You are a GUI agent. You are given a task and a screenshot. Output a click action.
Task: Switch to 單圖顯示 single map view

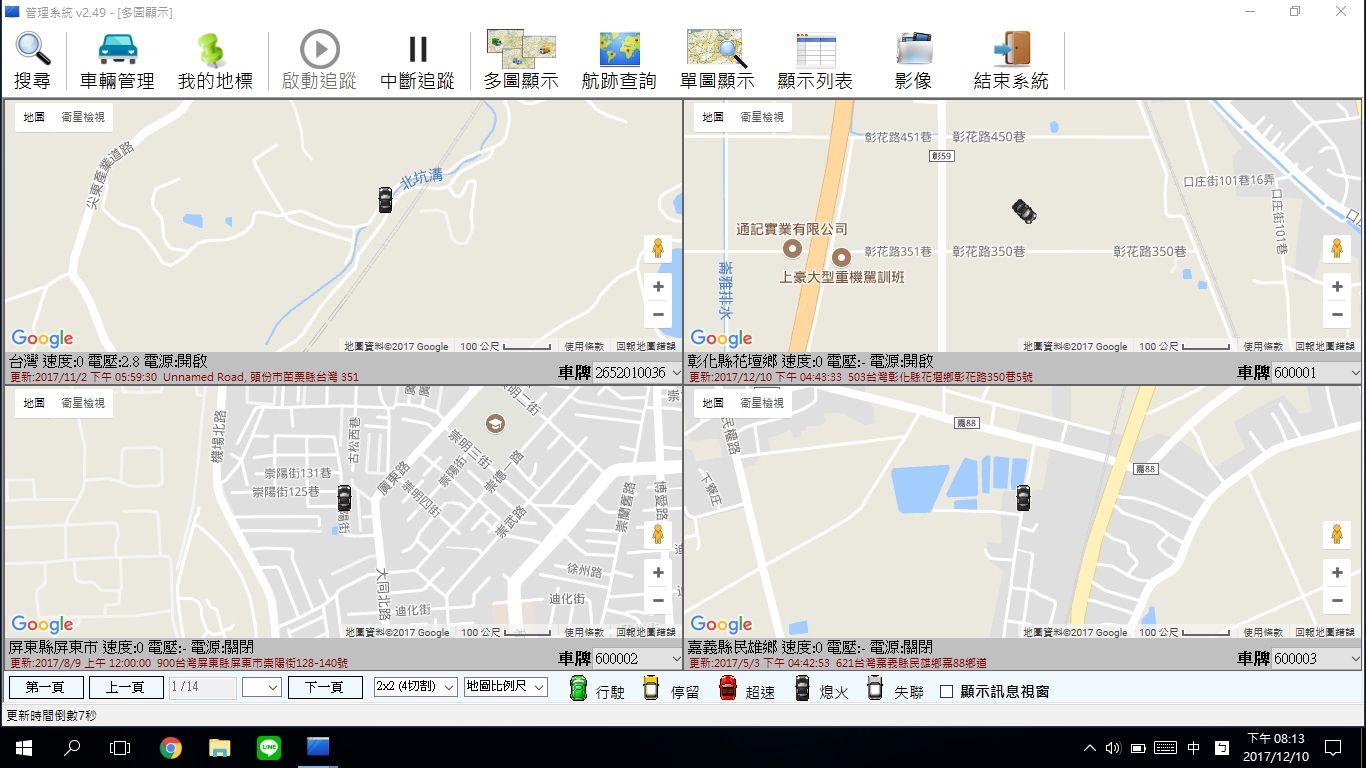pyautogui.click(x=716, y=61)
